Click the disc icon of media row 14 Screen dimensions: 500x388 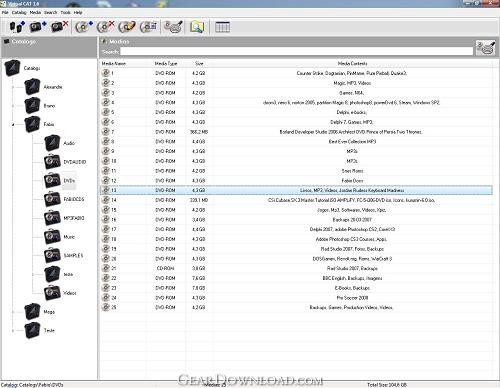click(x=106, y=200)
